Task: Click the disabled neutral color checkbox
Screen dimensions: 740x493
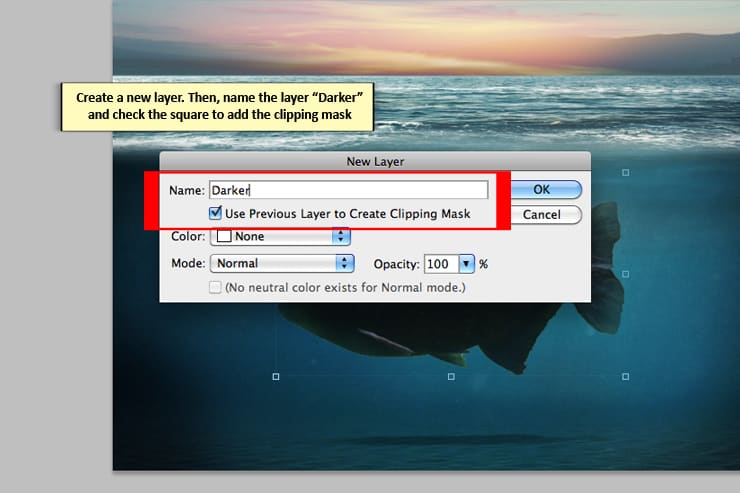Action: point(215,288)
